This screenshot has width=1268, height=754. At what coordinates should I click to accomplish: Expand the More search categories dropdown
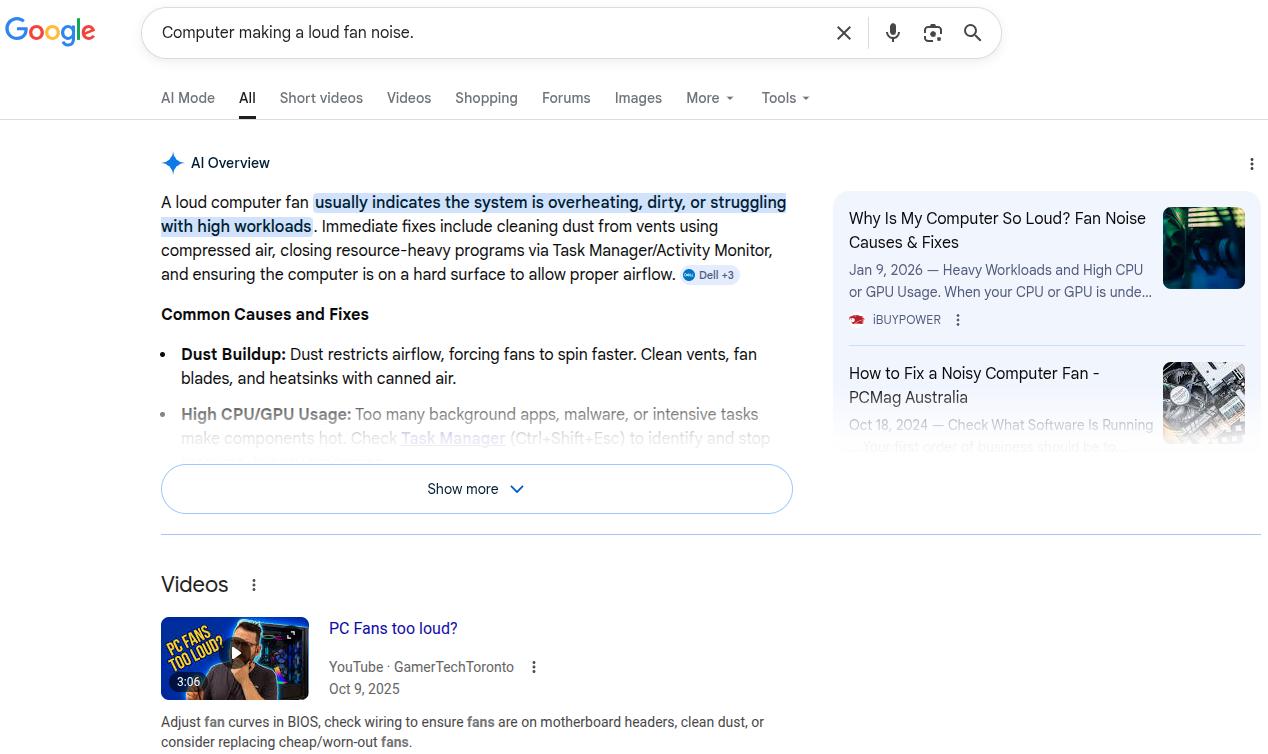tap(709, 98)
